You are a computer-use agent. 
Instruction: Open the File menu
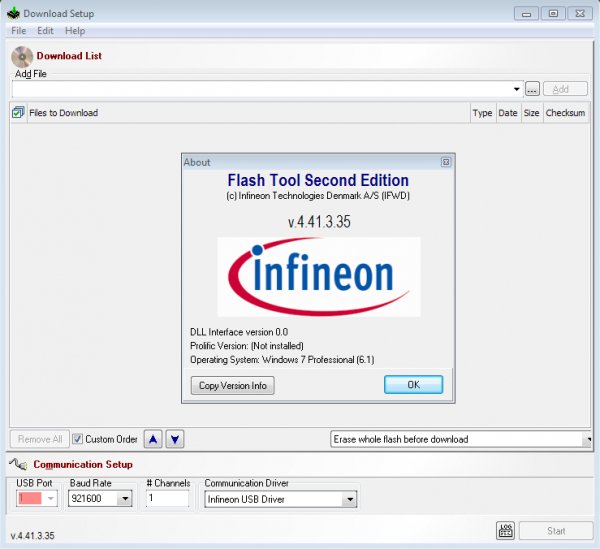pos(18,31)
